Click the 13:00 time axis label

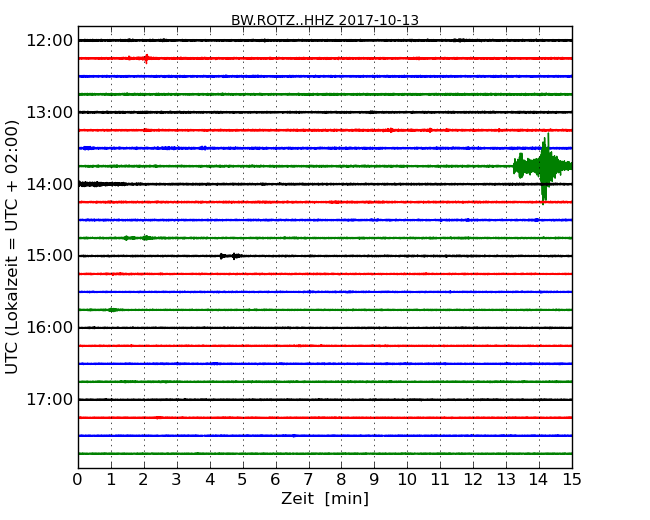tap(49, 112)
